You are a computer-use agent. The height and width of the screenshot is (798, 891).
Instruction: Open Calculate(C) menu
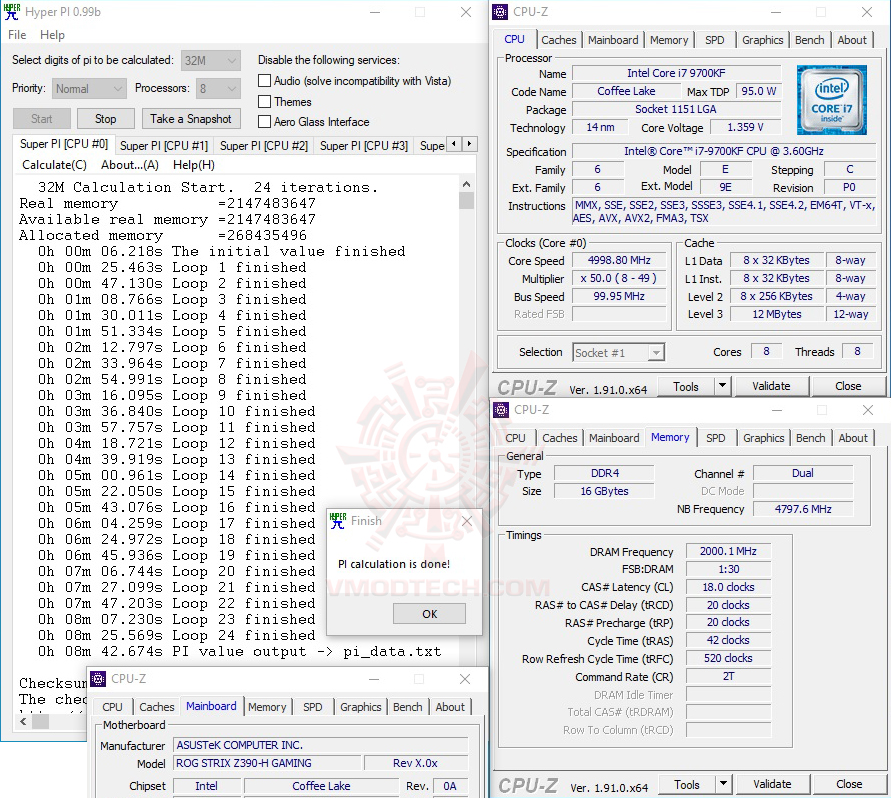click(x=55, y=165)
